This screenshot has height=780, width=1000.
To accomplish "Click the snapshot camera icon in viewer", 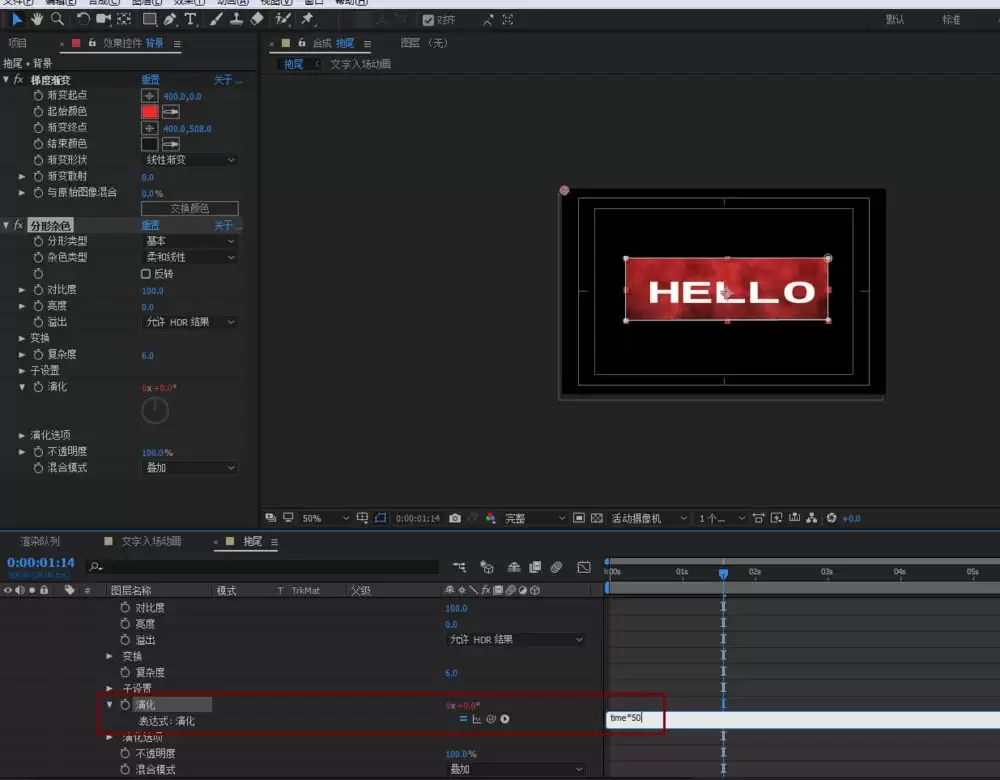I will pos(455,518).
